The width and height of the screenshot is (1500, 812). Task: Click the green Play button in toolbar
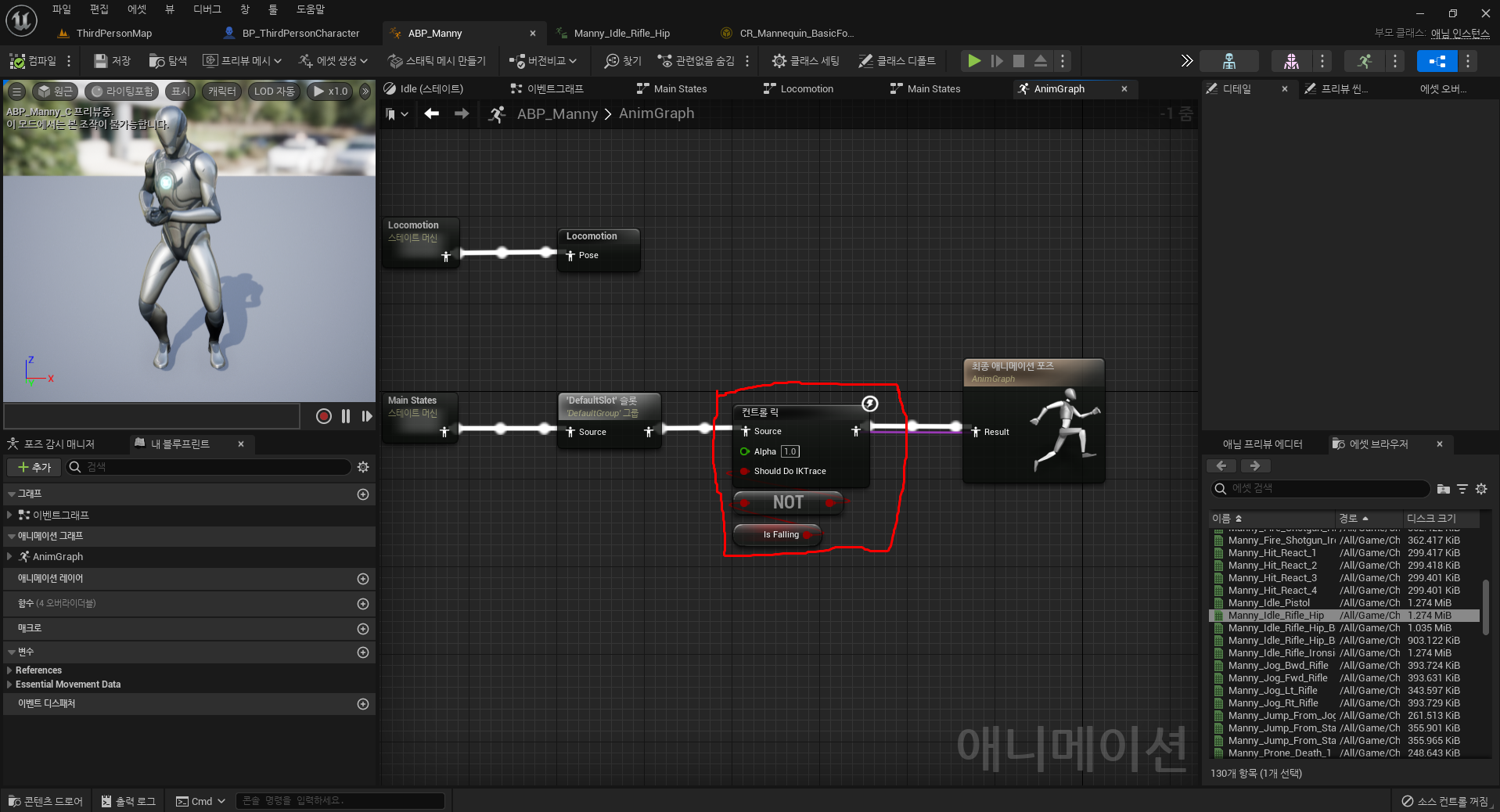(974, 61)
